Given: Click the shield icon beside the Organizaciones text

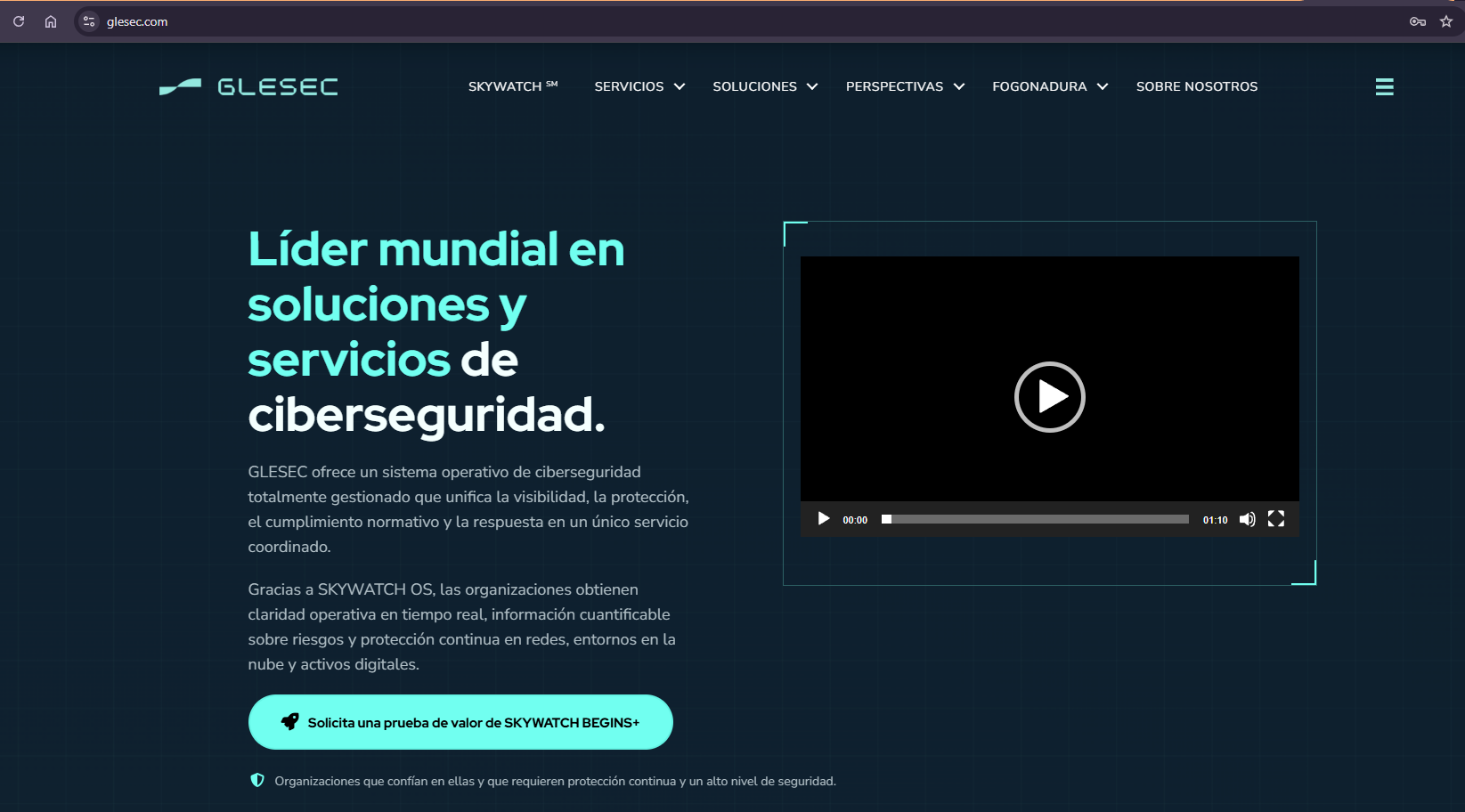Looking at the screenshot, I should coord(257,780).
